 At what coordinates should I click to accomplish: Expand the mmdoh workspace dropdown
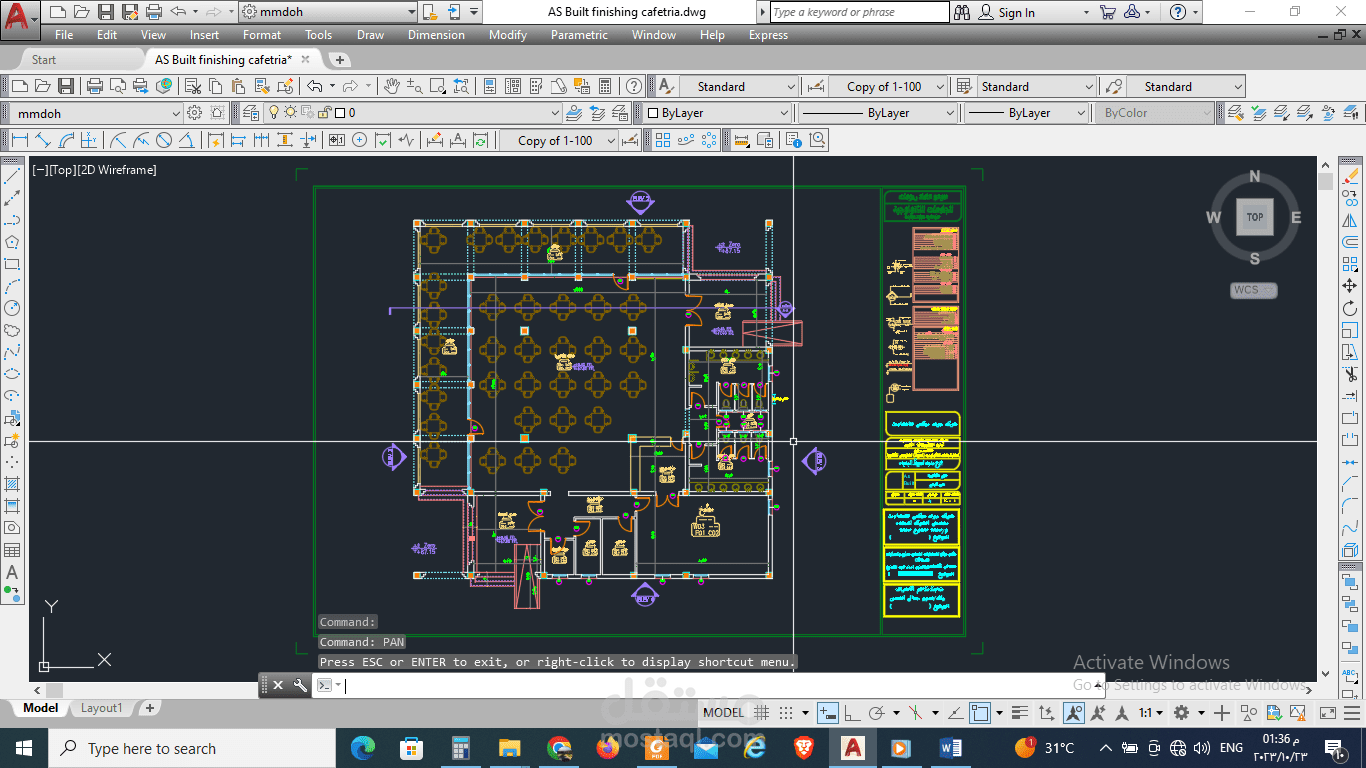(x=329, y=12)
